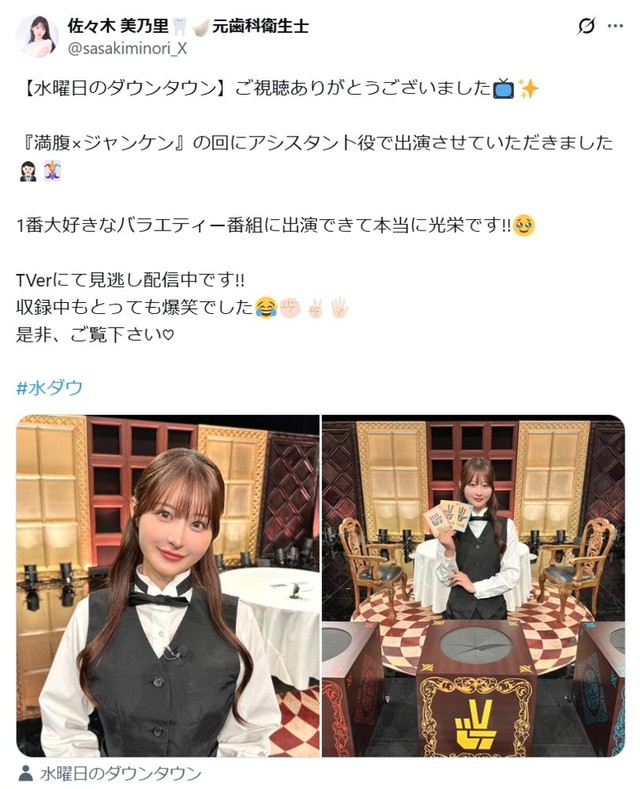
Task: Open the profile avatar picture
Action: pos(37,36)
